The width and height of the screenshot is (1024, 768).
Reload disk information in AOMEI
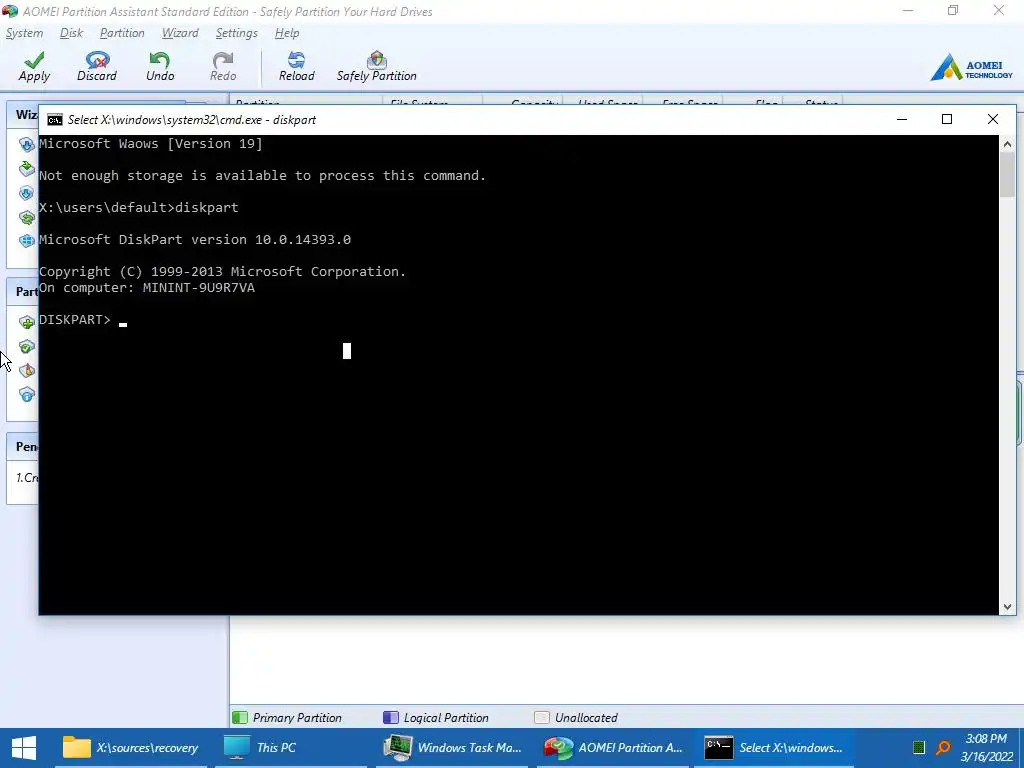[x=296, y=67]
